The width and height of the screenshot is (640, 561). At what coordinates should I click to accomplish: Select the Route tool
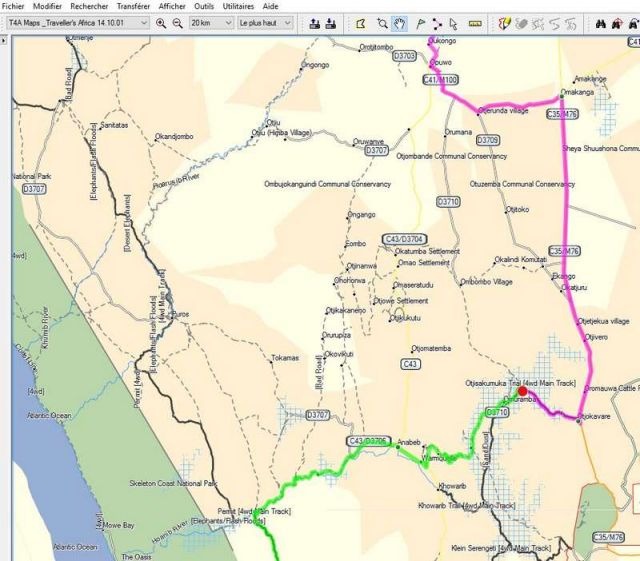(x=437, y=24)
